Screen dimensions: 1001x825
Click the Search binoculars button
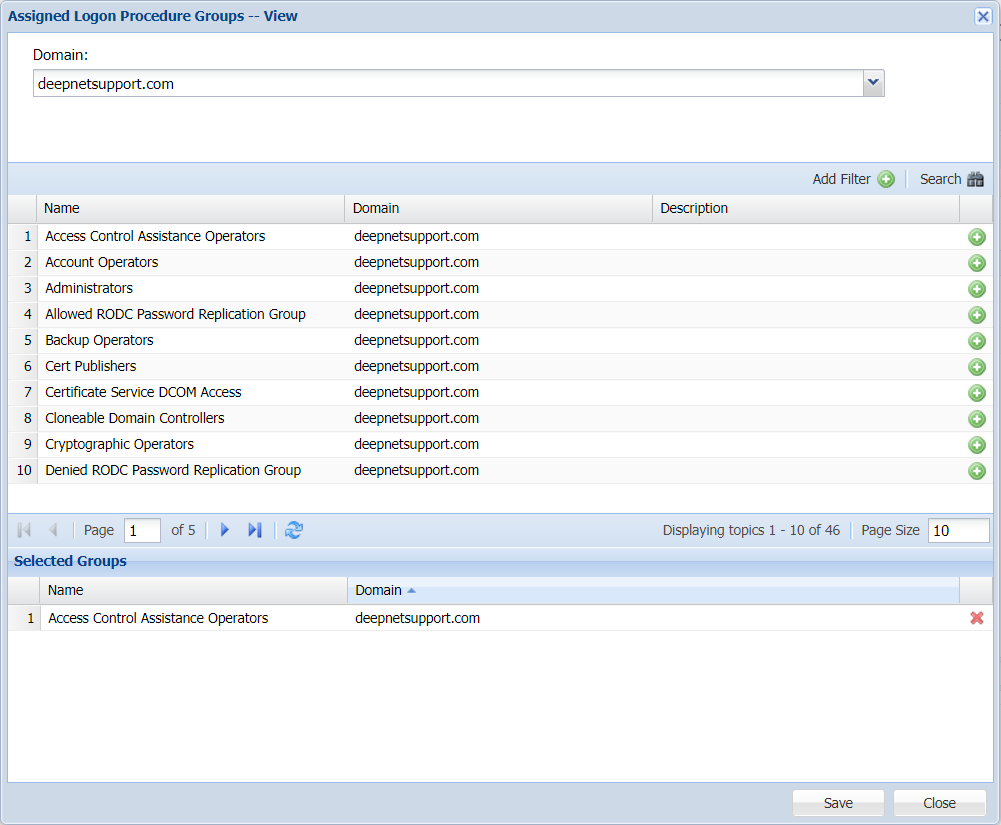point(951,179)
